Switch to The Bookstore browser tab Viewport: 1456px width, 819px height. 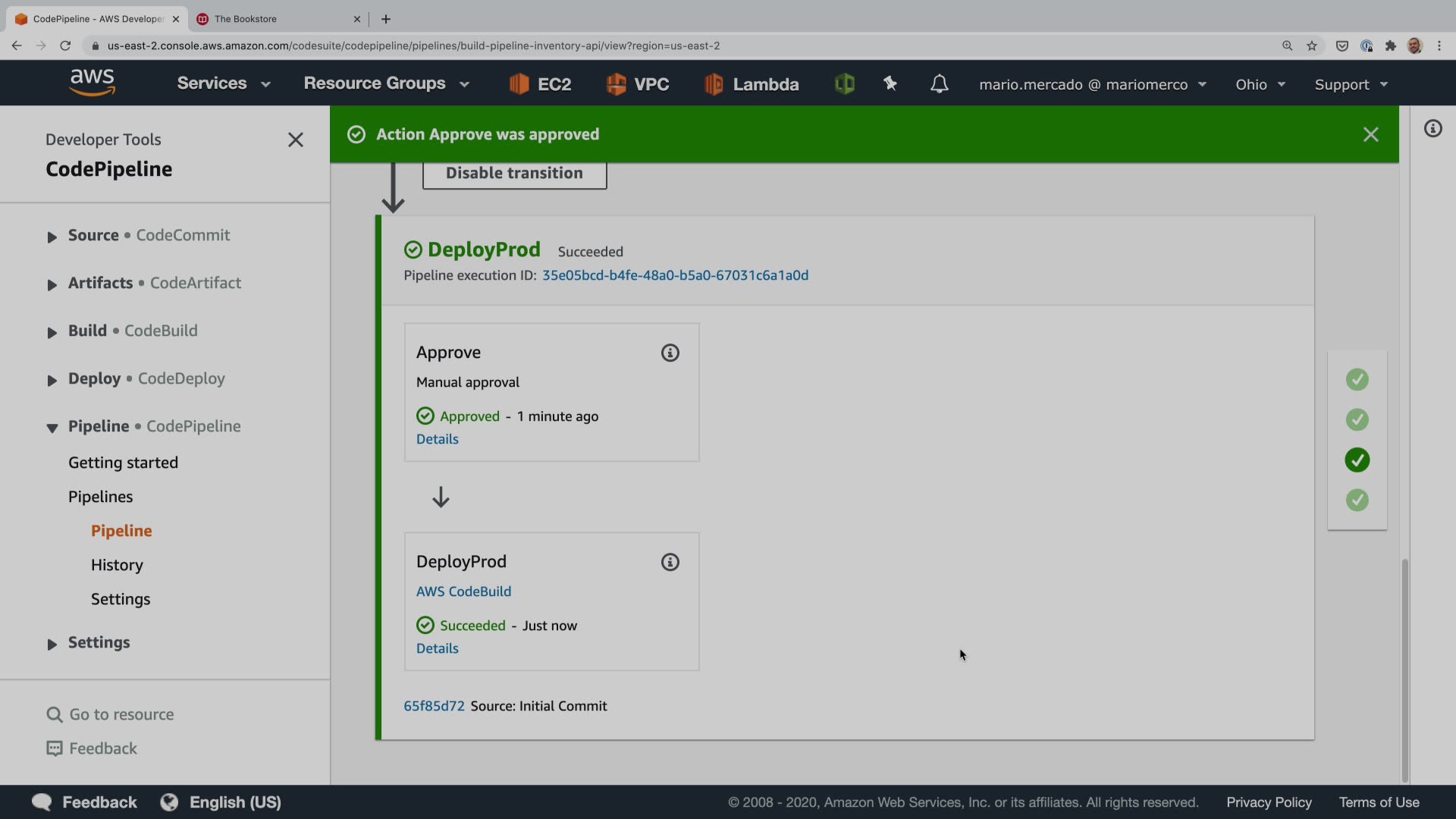246,19
